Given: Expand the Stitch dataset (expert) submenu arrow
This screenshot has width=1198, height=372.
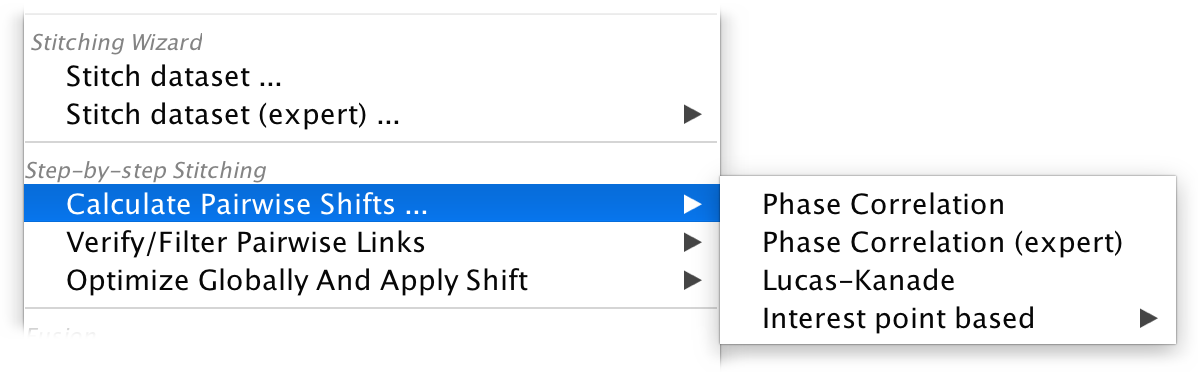Looking at the screenshot, I should tap(692, 115).
